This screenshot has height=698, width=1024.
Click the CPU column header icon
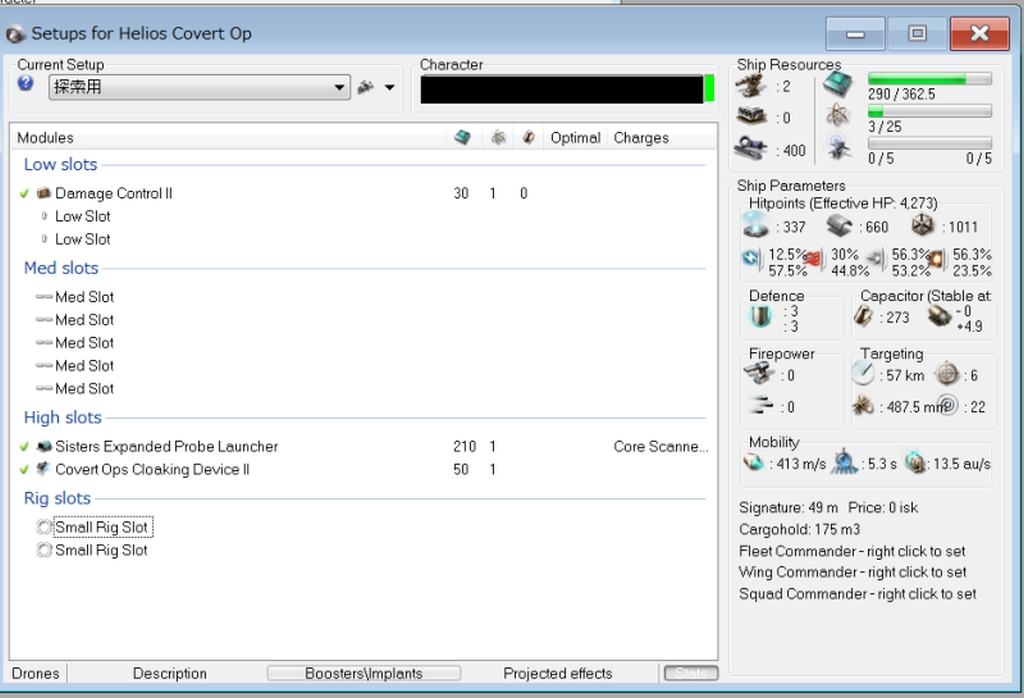pos(462,137)
